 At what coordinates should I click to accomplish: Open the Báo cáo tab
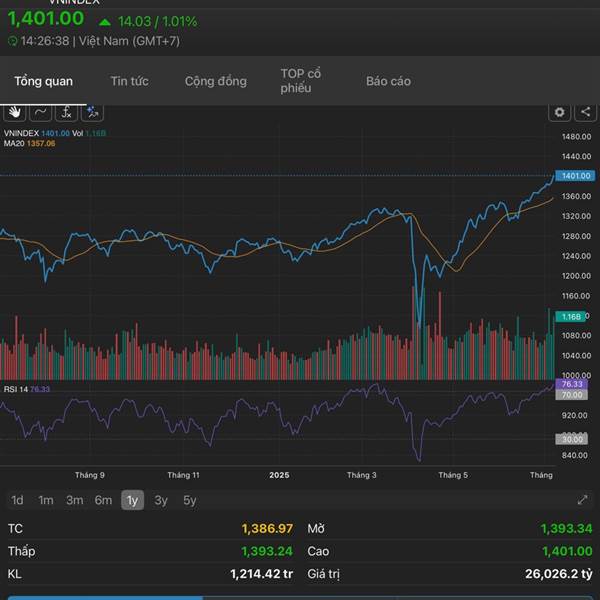pyautogui.click(x=388, y=81)
